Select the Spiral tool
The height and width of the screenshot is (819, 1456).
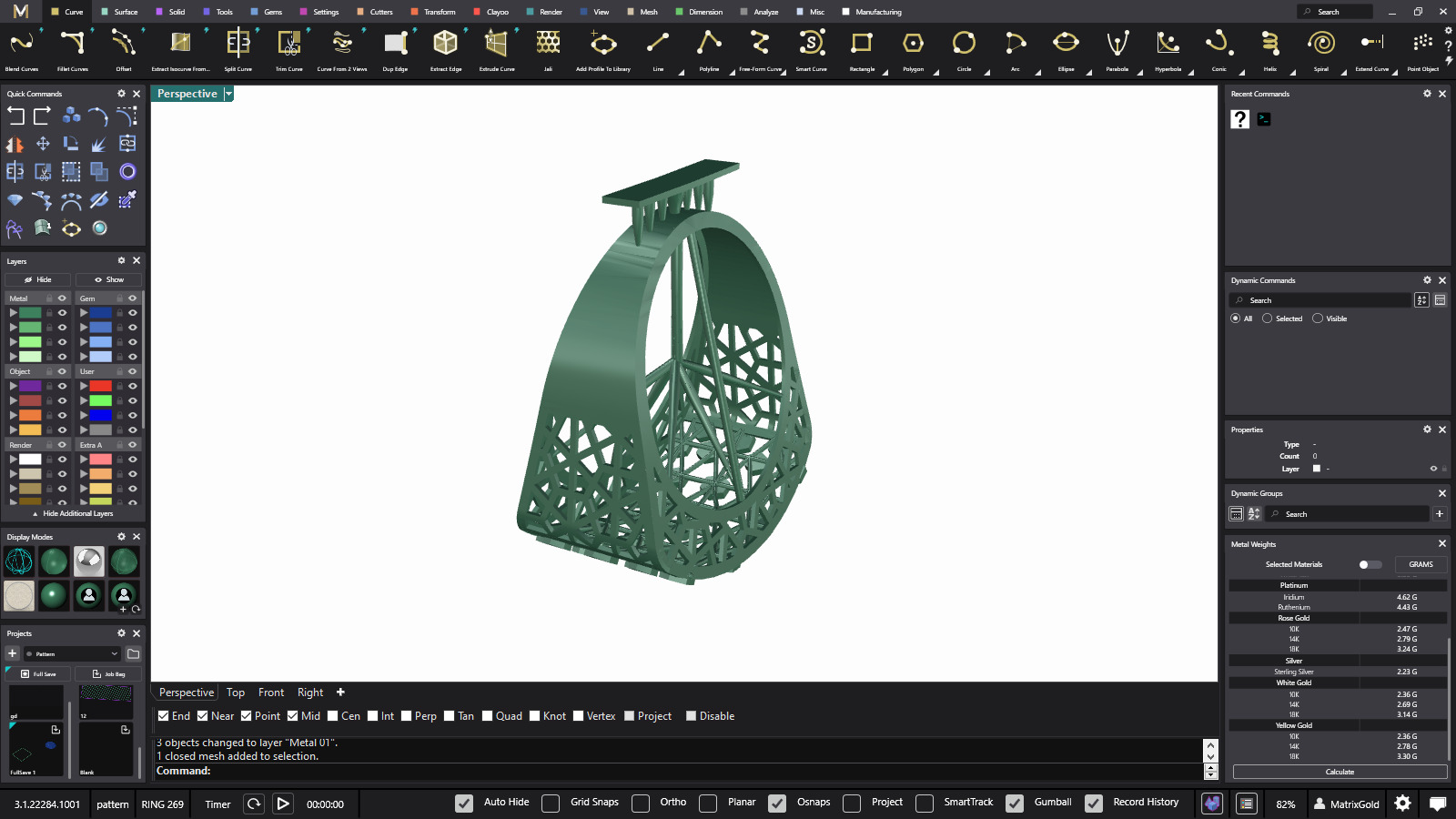point(1321,49)
